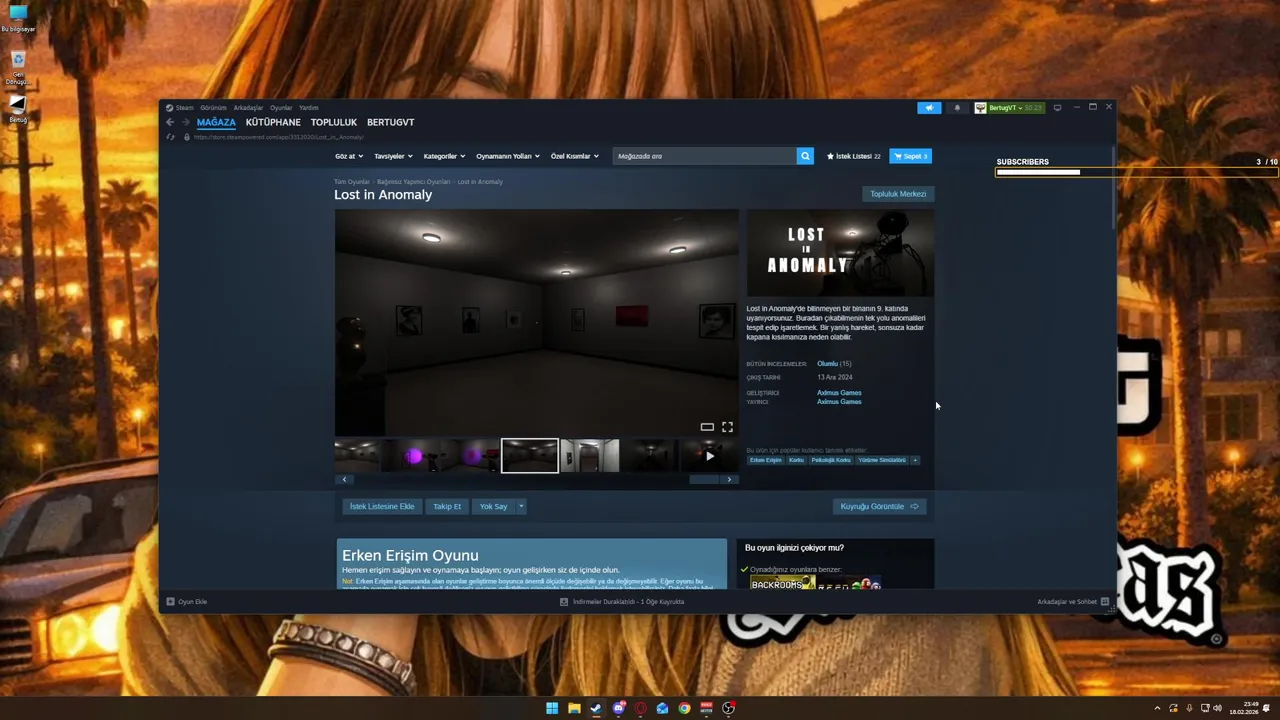Expand the Tavsiyeler dropdown

[x=392, y=156]
